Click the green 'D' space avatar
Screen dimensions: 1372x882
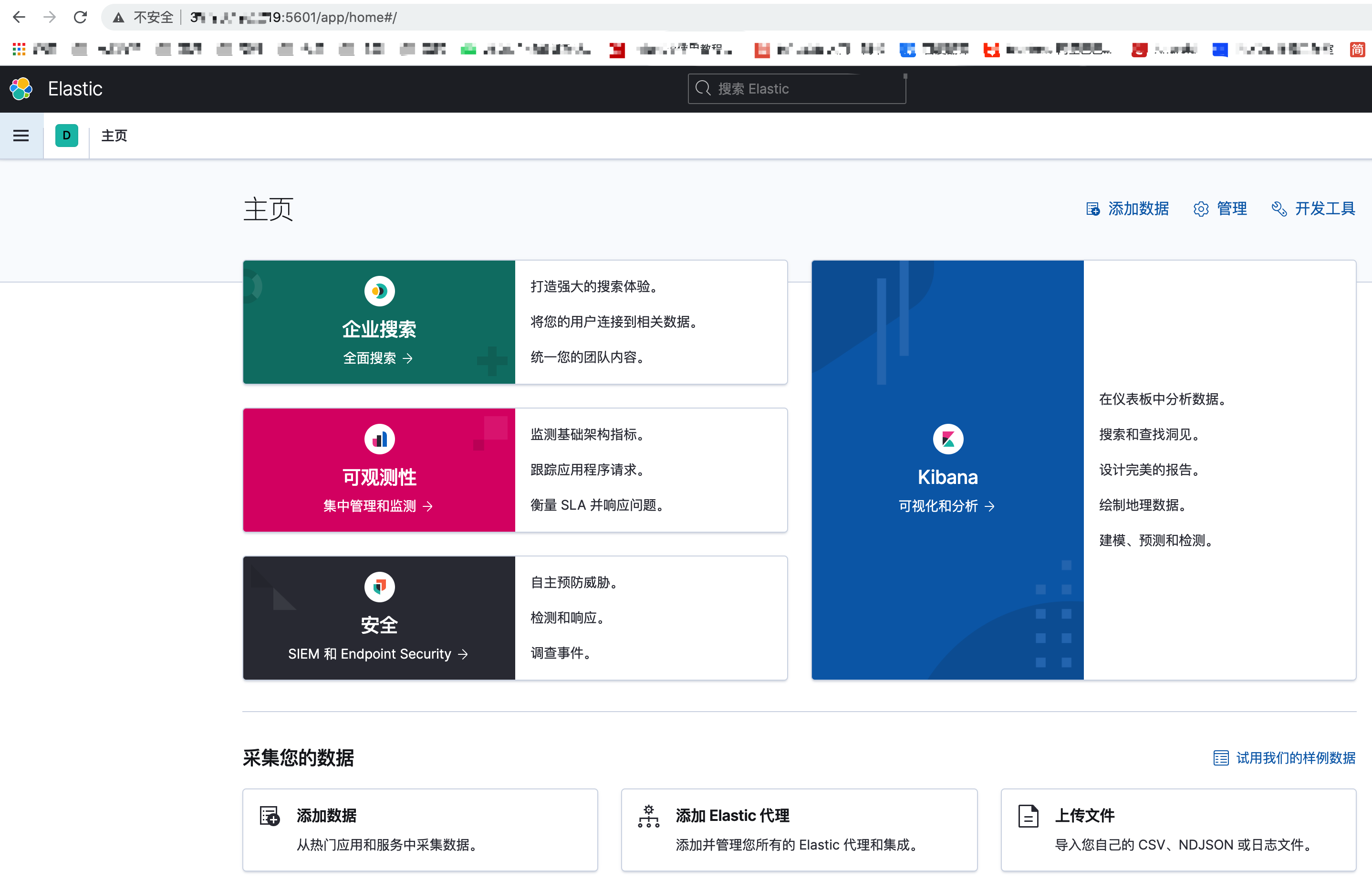66,135
